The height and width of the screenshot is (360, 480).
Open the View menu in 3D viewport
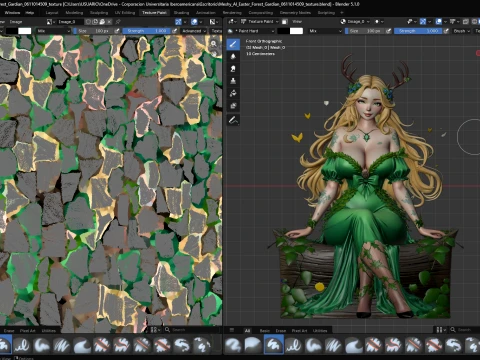pos(297,21)
